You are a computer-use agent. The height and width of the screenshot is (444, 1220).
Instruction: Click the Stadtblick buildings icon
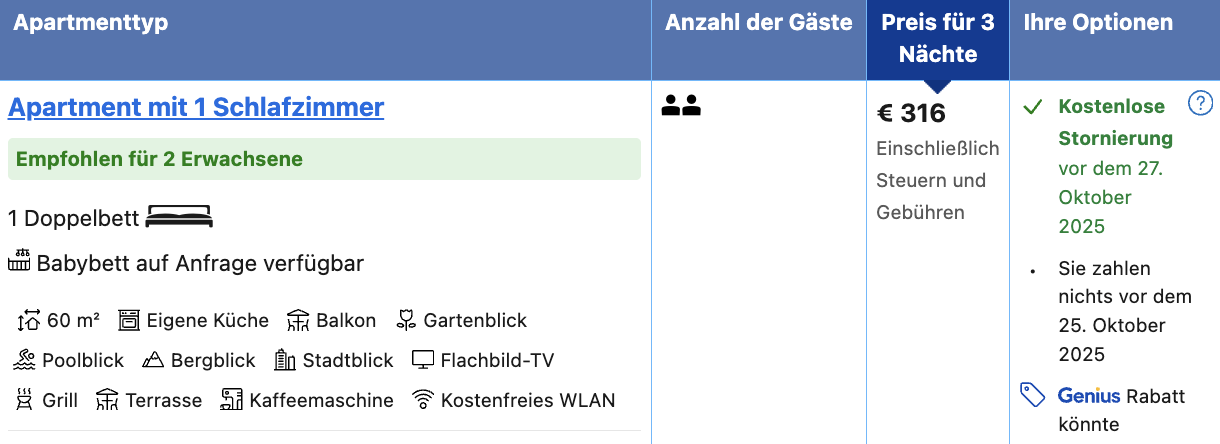[285, 360]
